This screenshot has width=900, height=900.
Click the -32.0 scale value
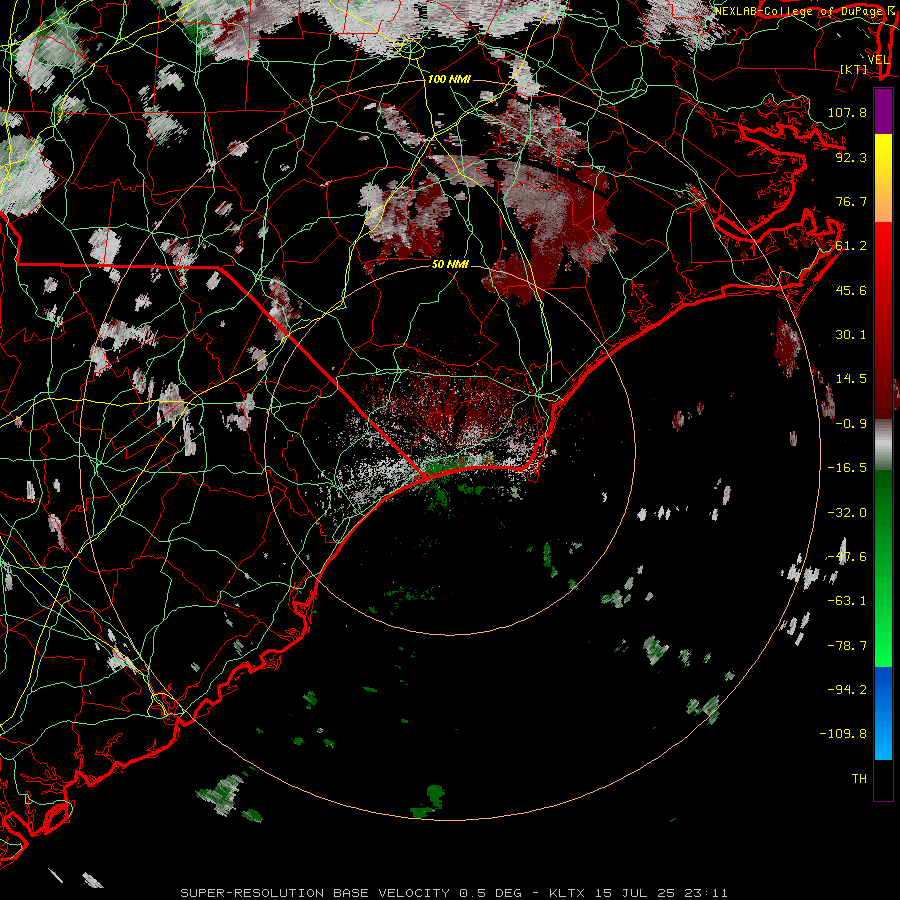pos(847,512)
